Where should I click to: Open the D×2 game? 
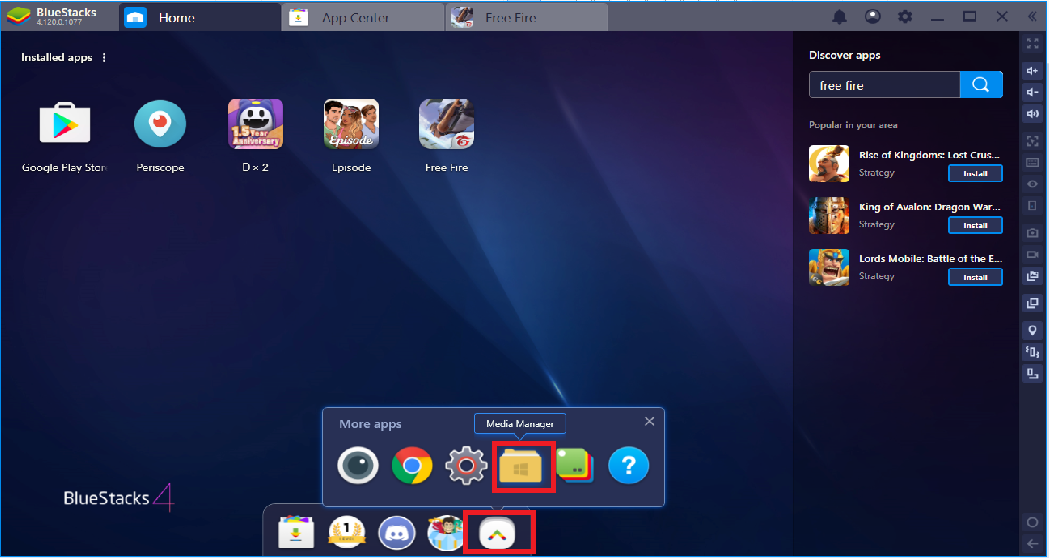click(255, 124)
